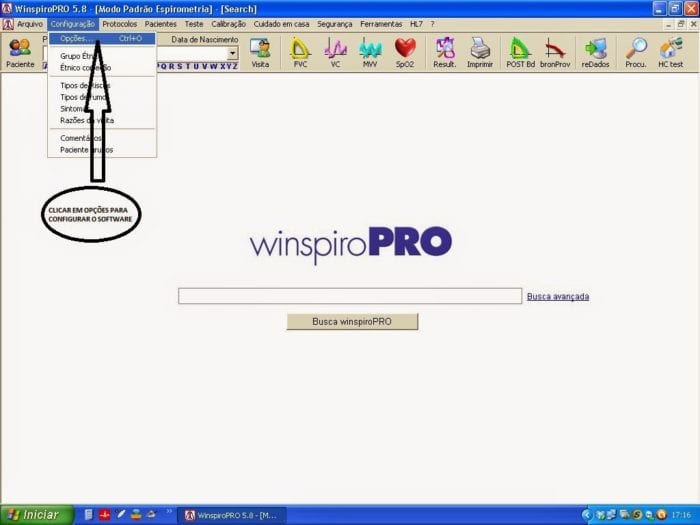
Task: Open the bronProv test icon
Action: point(555,53)
